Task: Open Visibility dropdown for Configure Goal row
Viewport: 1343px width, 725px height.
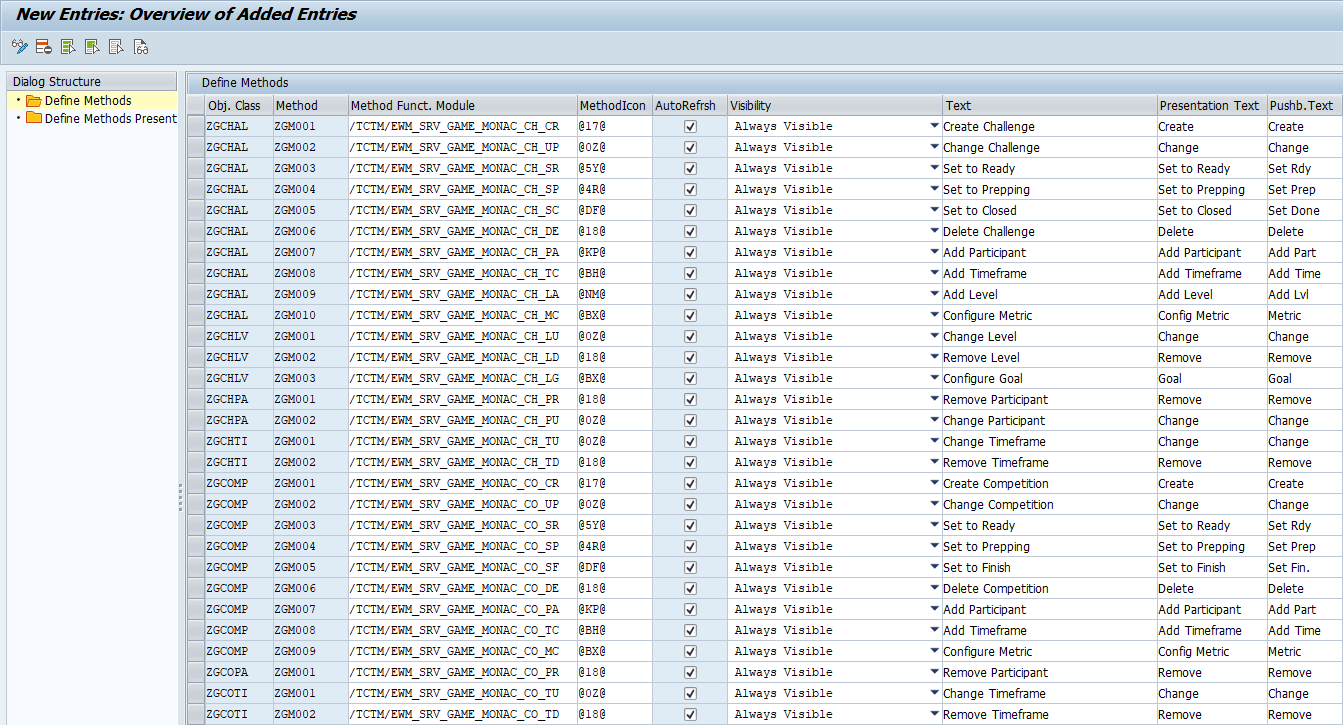Action: click(x=934, y=378)
